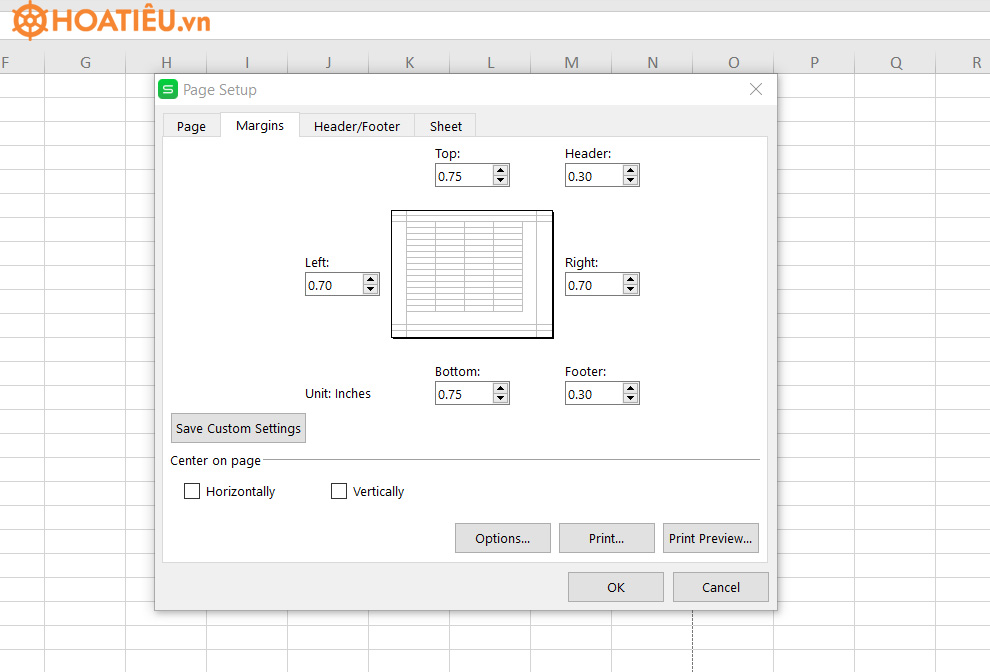Viewport: 990px width, 672px height.
Task: Dismiss the dialog with Cancel
Action: tap(720, 587)
